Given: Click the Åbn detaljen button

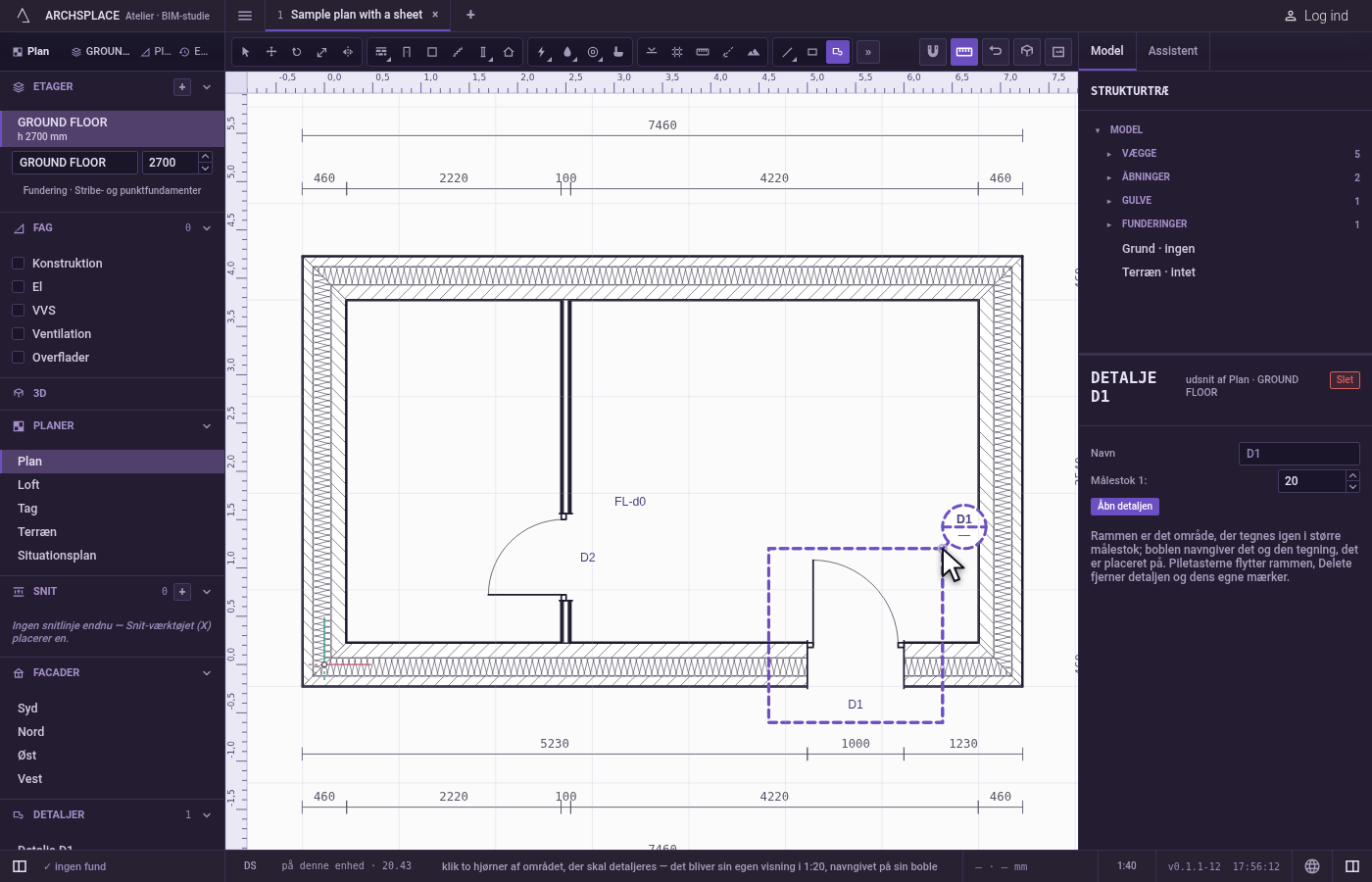Looking at the screenshot, I should 1125,507.
